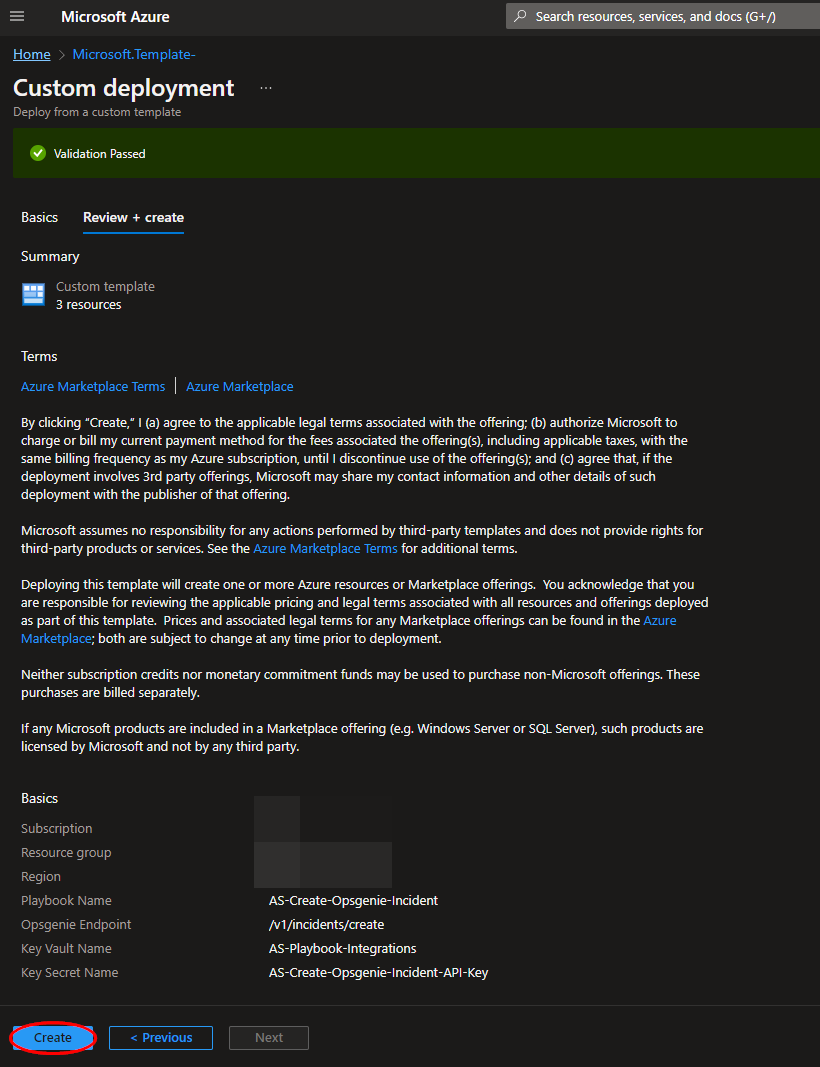Click the search magnifier icon
The image size is (820, 1067).
[x=520, y=16]
